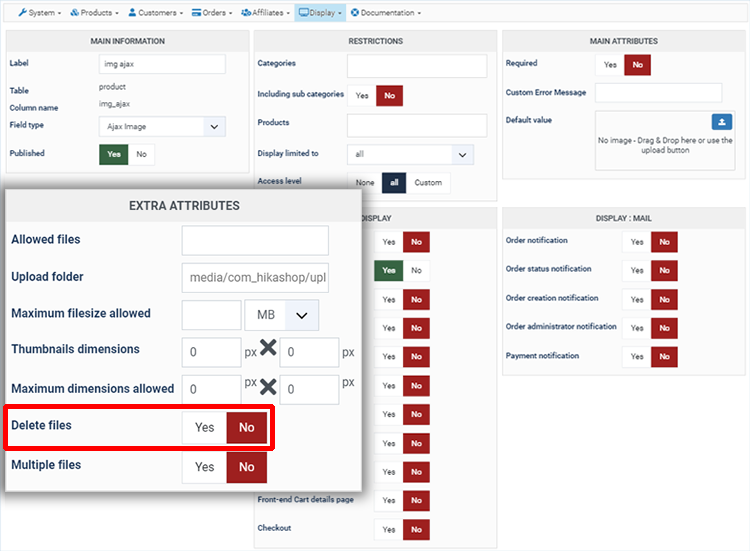The height and width of the screenshot is (551, 750).
Task: Set Multiple files to No
Action: pos(247,467)
